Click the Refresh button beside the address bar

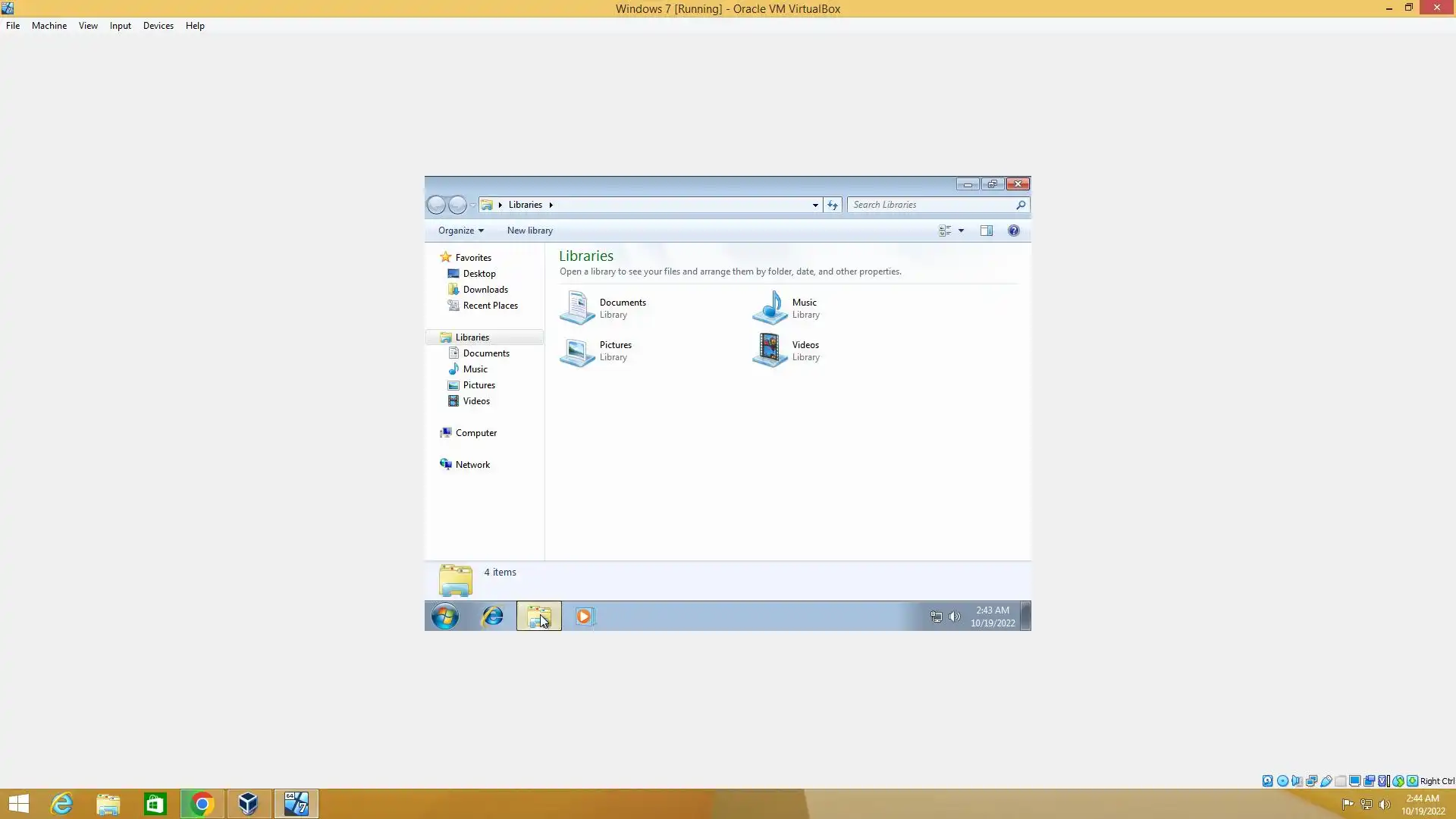click(833, 205)
